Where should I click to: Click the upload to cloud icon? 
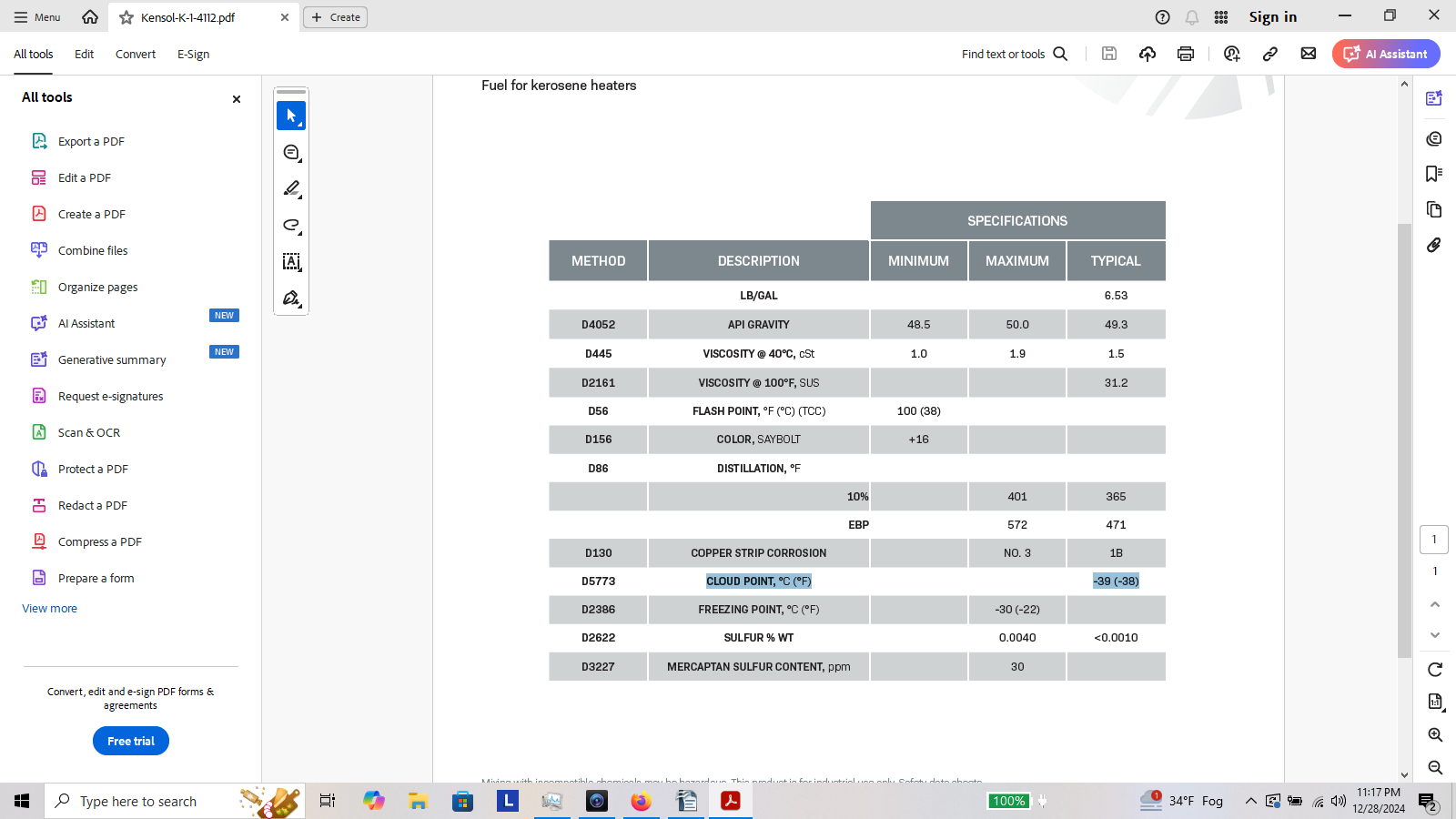coord(1148,54)
